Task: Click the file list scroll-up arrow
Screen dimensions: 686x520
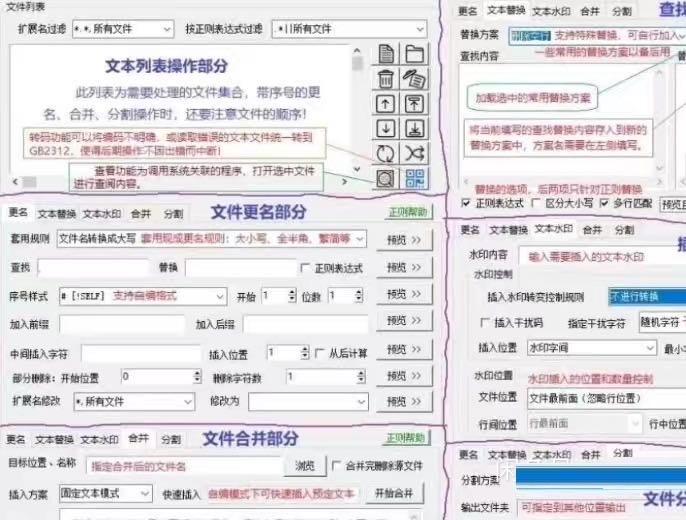Action: 357,51
